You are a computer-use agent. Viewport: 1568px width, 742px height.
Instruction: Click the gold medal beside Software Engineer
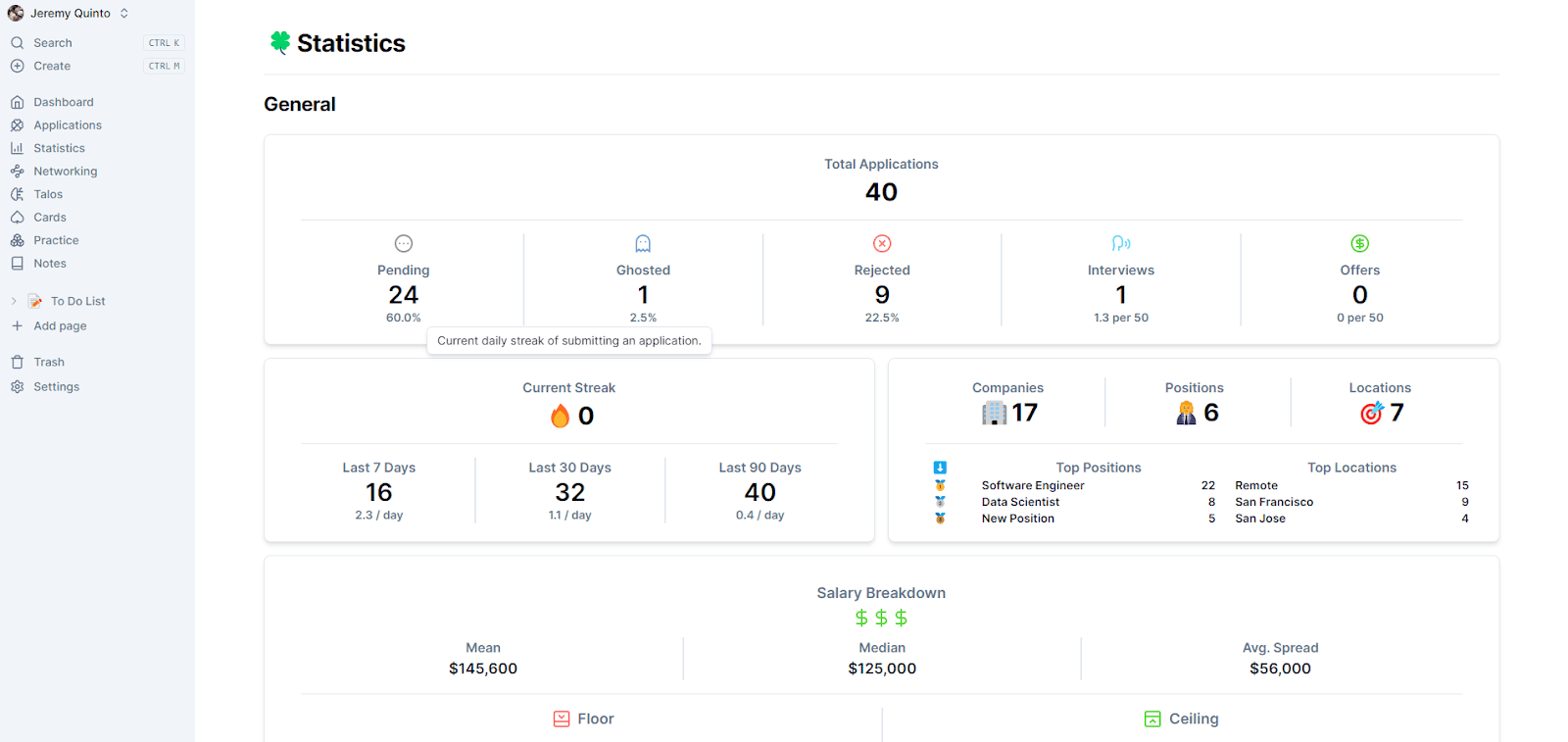coord(940,485)
